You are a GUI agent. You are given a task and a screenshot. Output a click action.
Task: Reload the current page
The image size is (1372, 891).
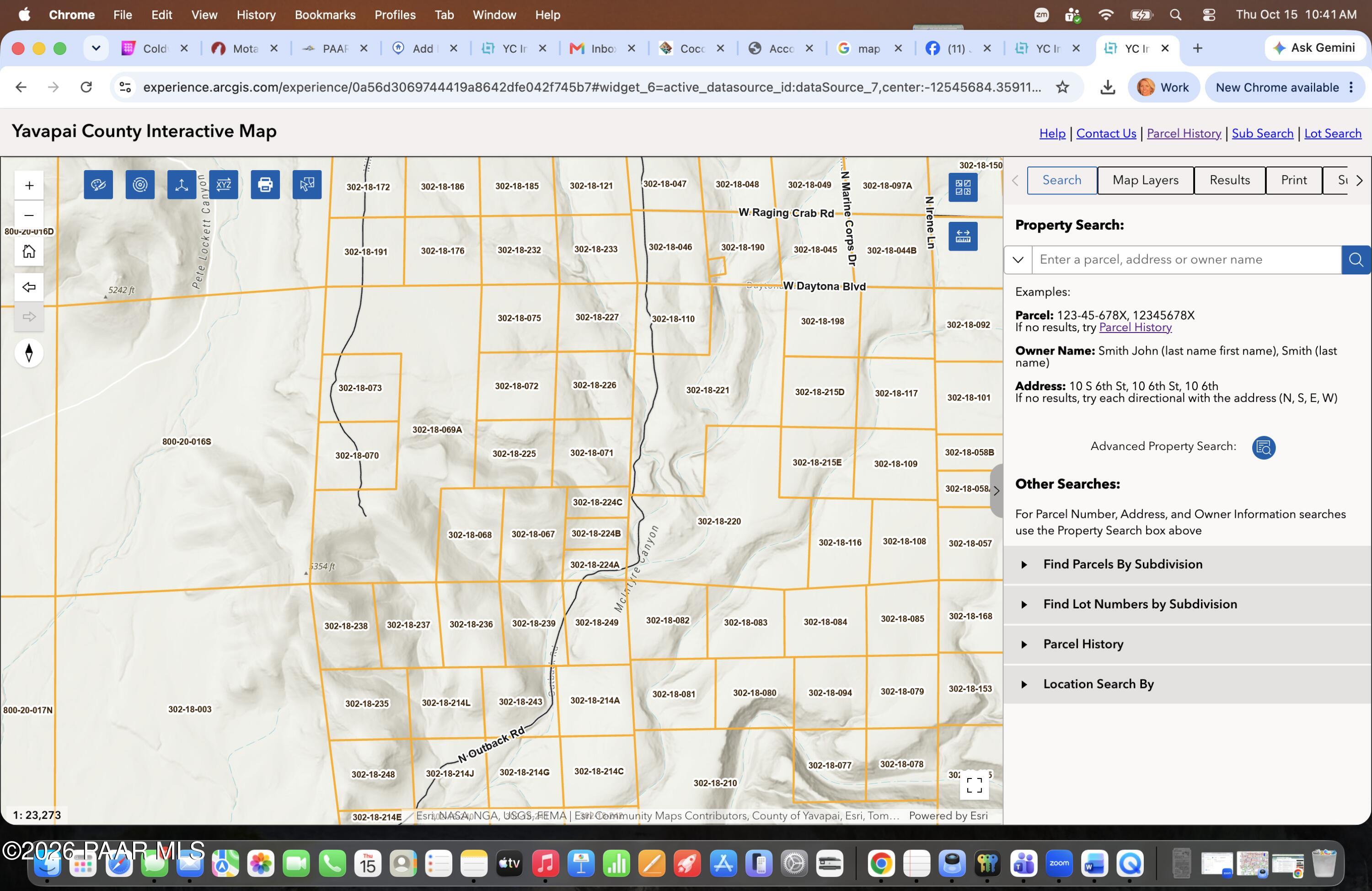point(86,87)
